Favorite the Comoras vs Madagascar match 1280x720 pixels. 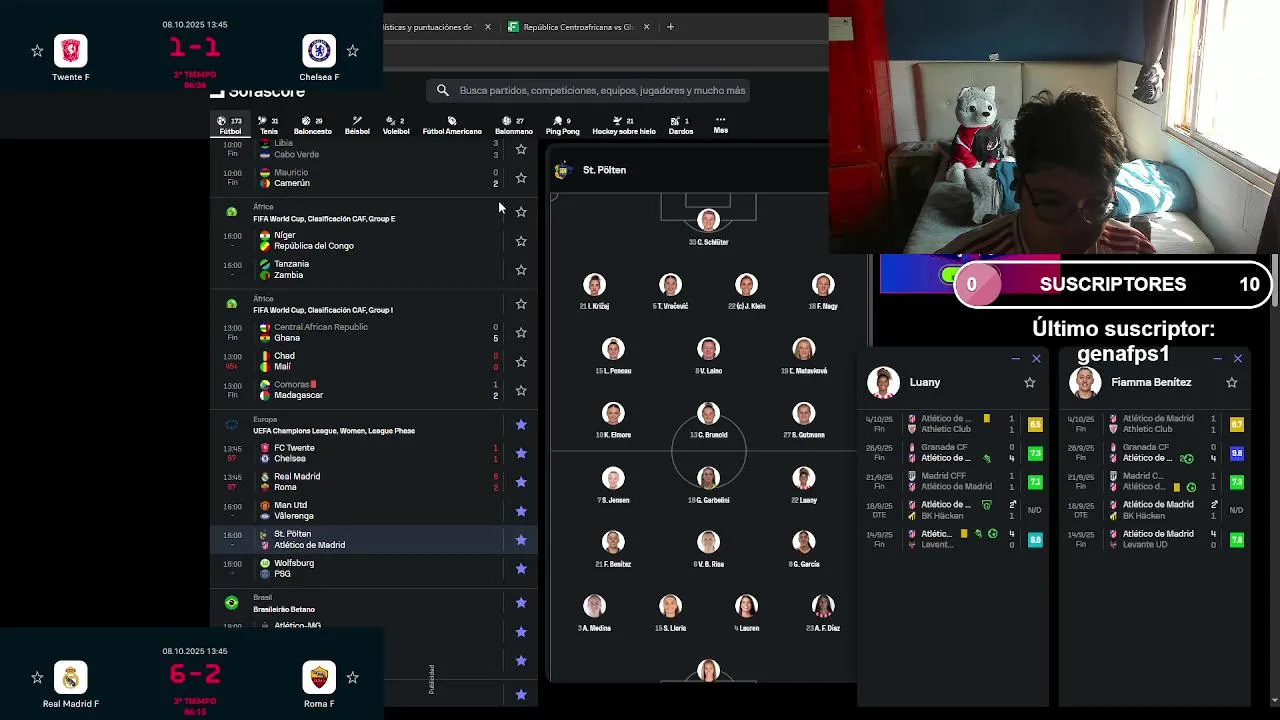pyautogui.click(x=521, y=390)
